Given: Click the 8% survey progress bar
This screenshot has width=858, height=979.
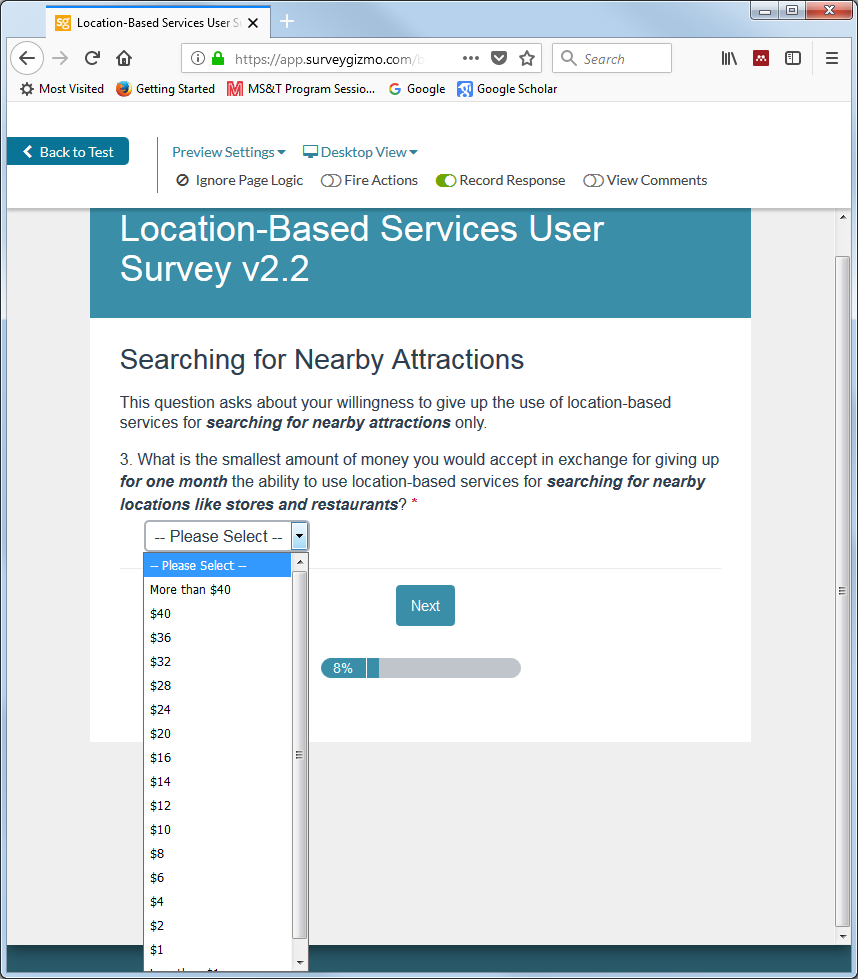Looking at the screenshot, I should click(x=421, y=668).
